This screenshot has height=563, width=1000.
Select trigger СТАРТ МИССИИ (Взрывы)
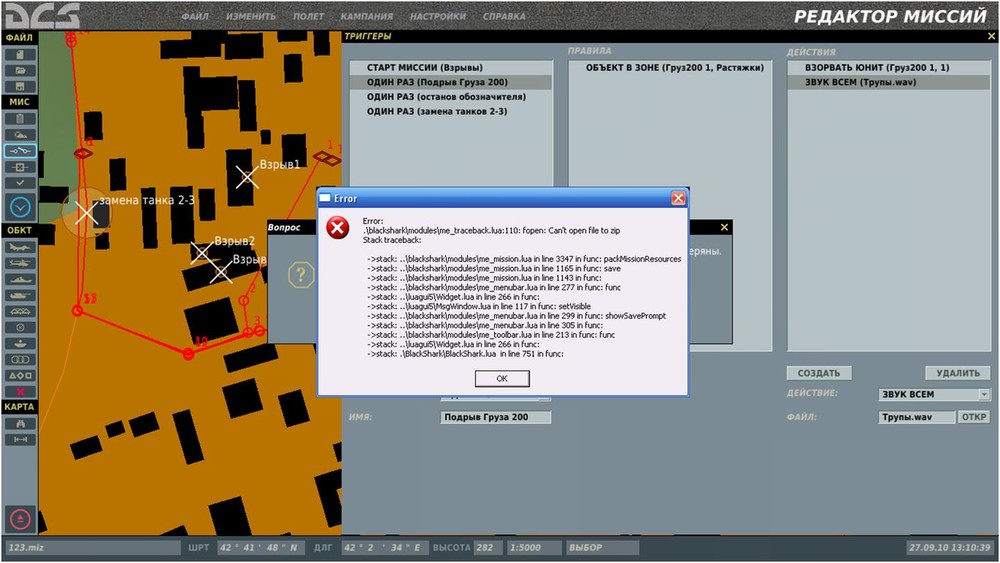tap(450, 68)
